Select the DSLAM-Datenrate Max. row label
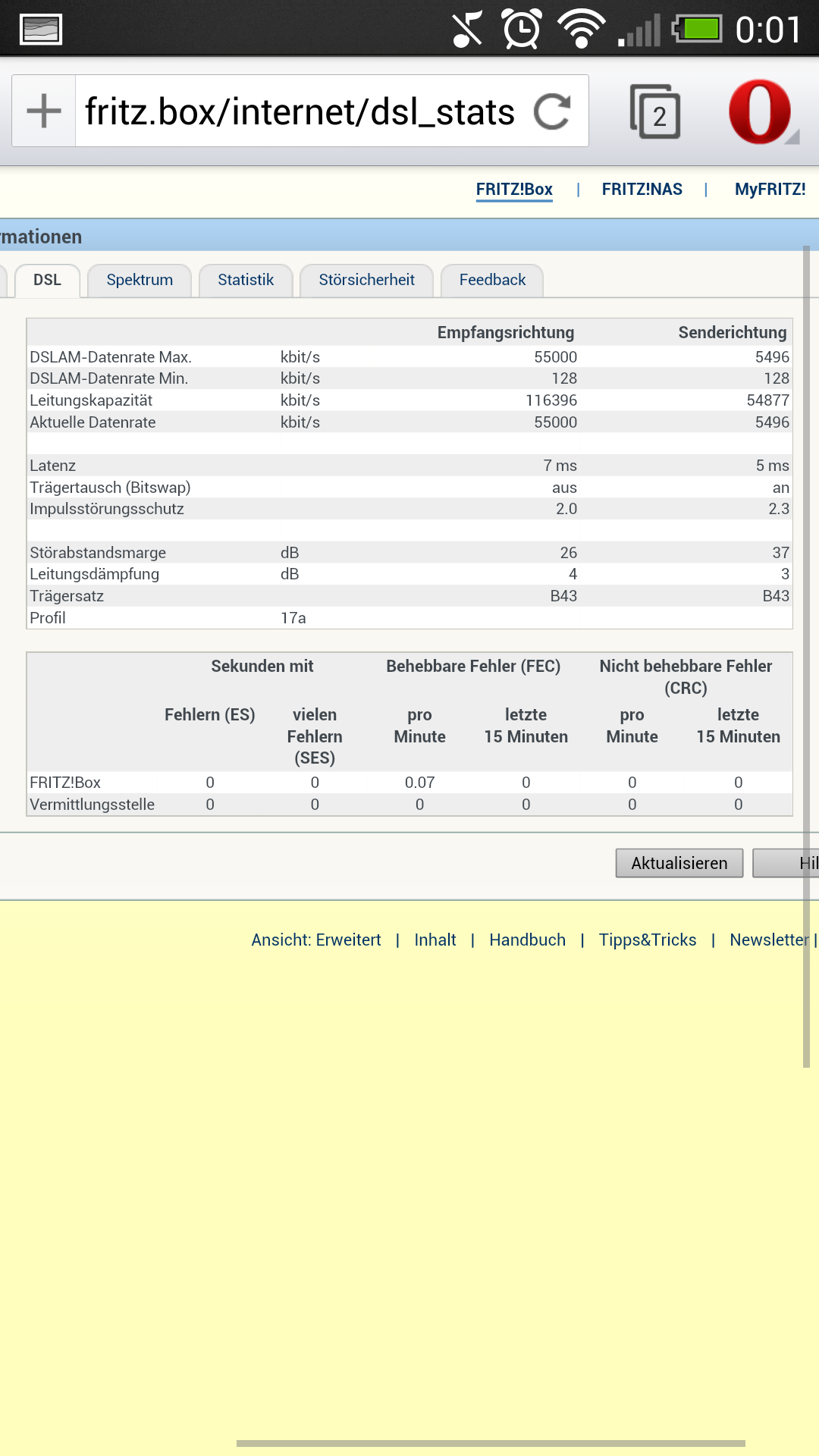The width and height of the screenshot is (819, 1456). [x=111, y=357]
